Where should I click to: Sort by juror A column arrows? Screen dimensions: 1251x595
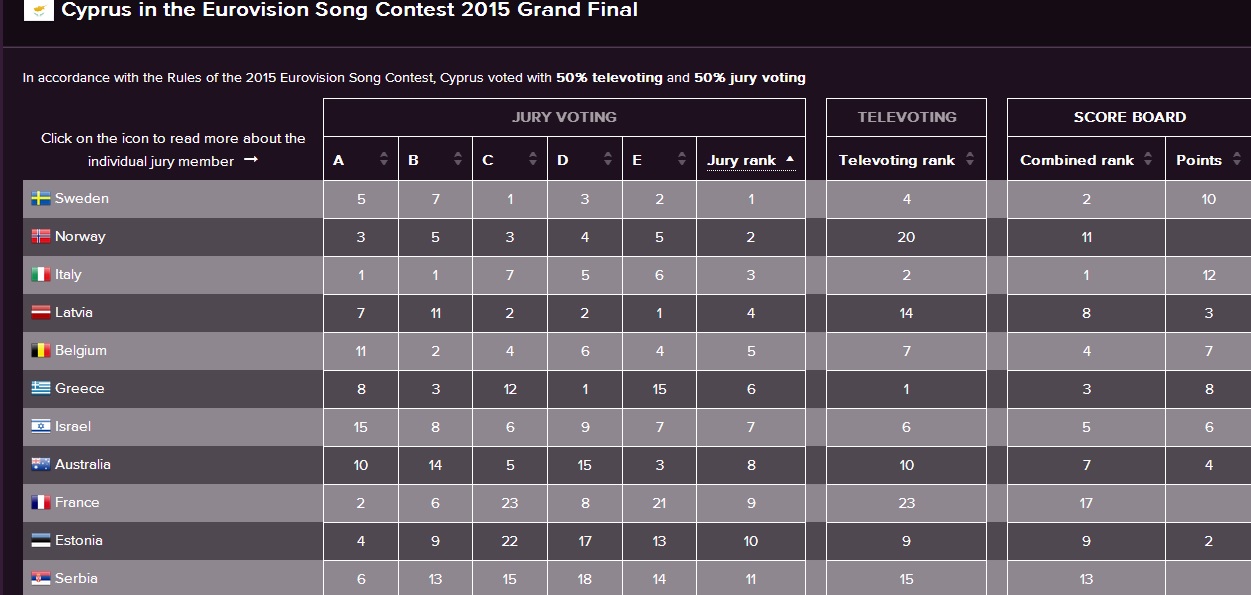tap(384, 159)
